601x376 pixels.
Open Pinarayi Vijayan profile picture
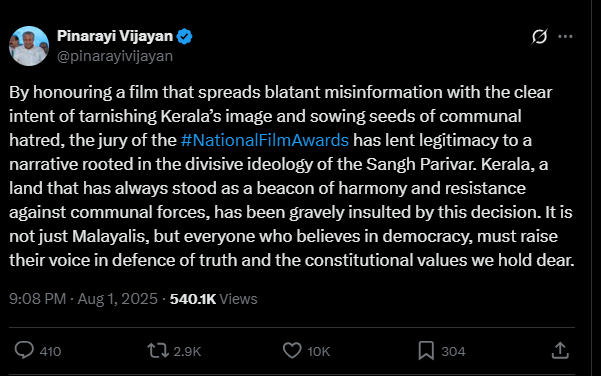coord(29,46)
